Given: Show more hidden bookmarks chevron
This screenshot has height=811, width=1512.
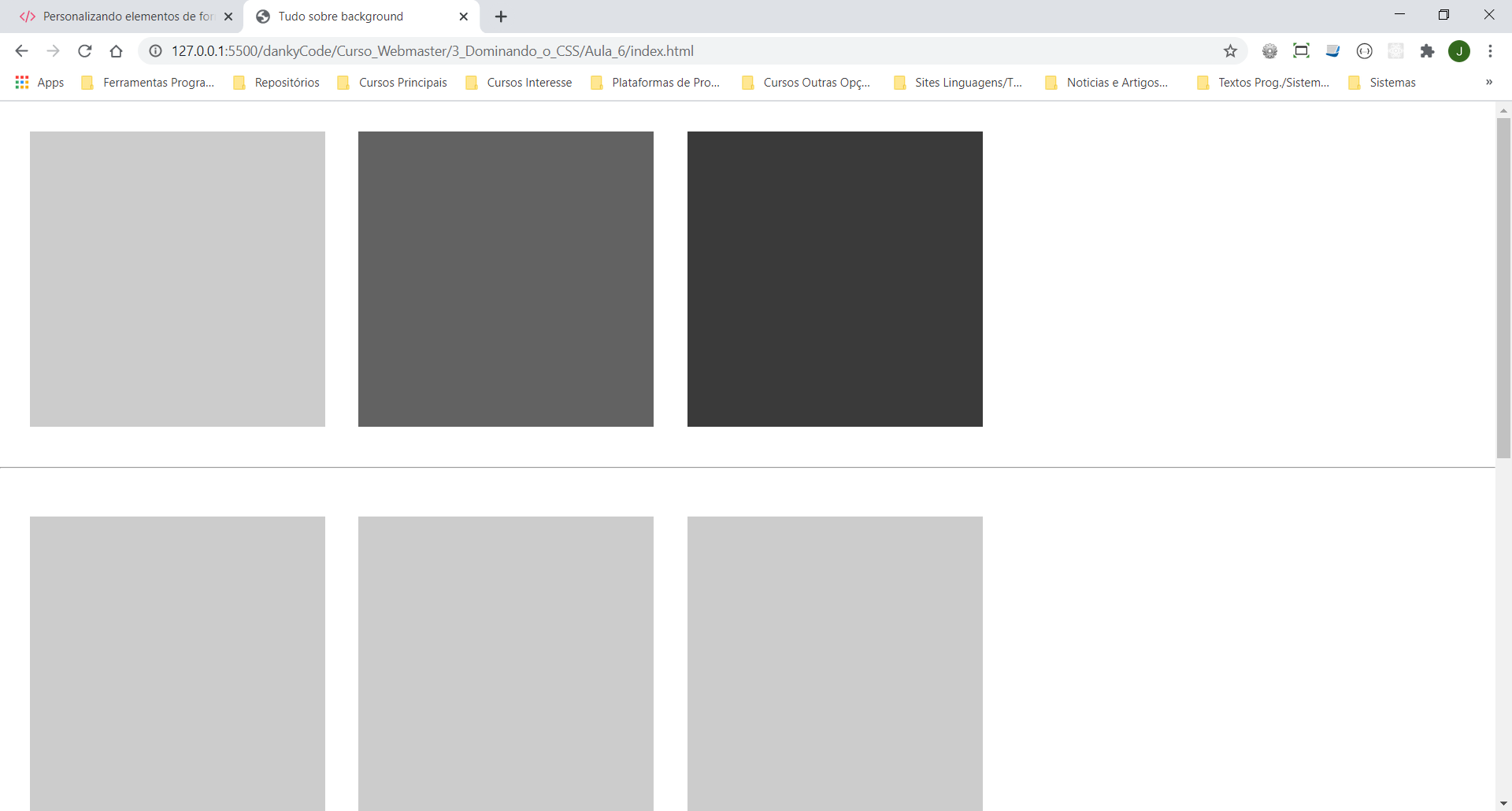Looking at the screenshot, I should point(1488,83).
